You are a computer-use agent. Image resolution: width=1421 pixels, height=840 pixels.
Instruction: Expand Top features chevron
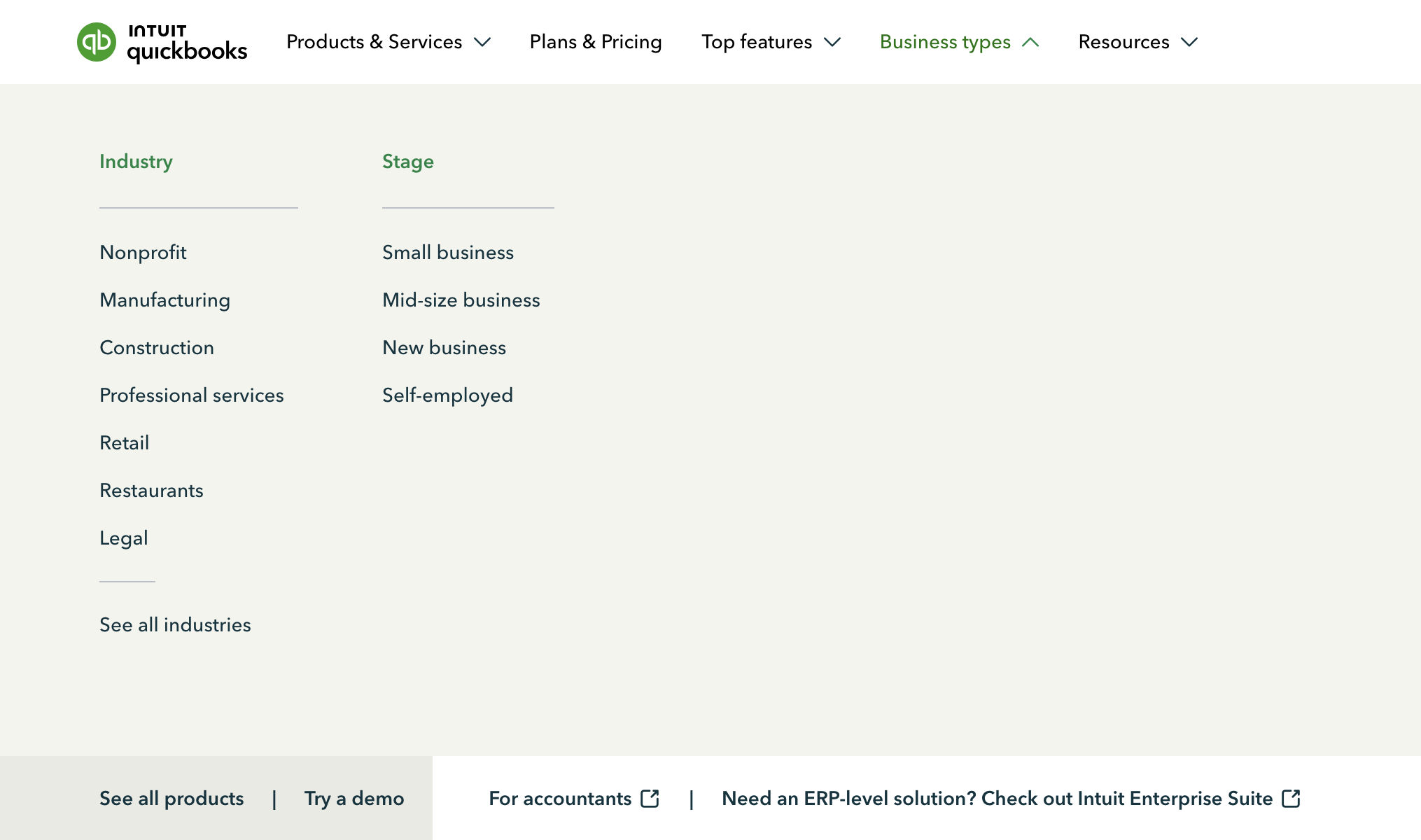[x=832, y=43]
